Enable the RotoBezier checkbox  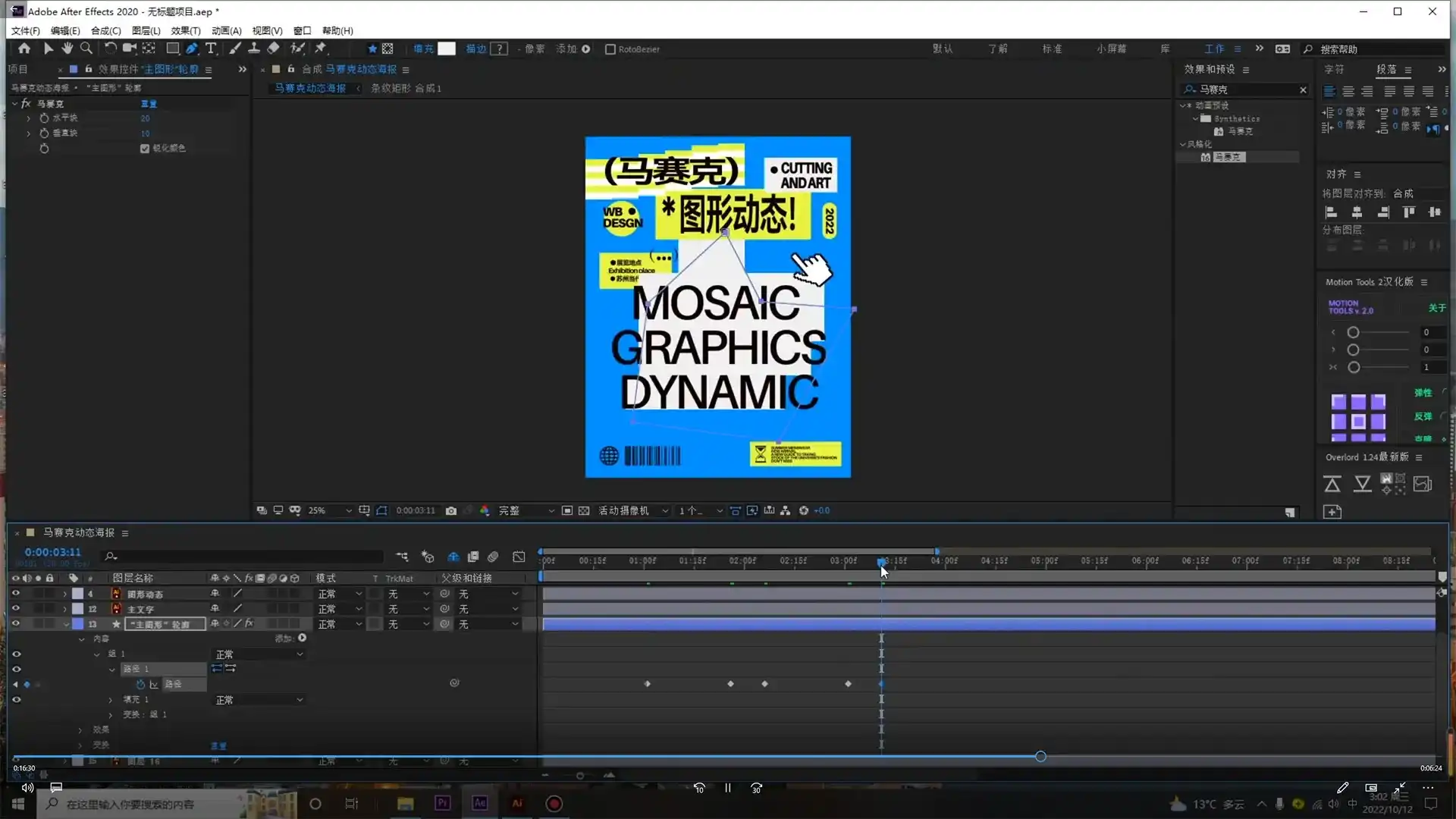pos(610,49)
